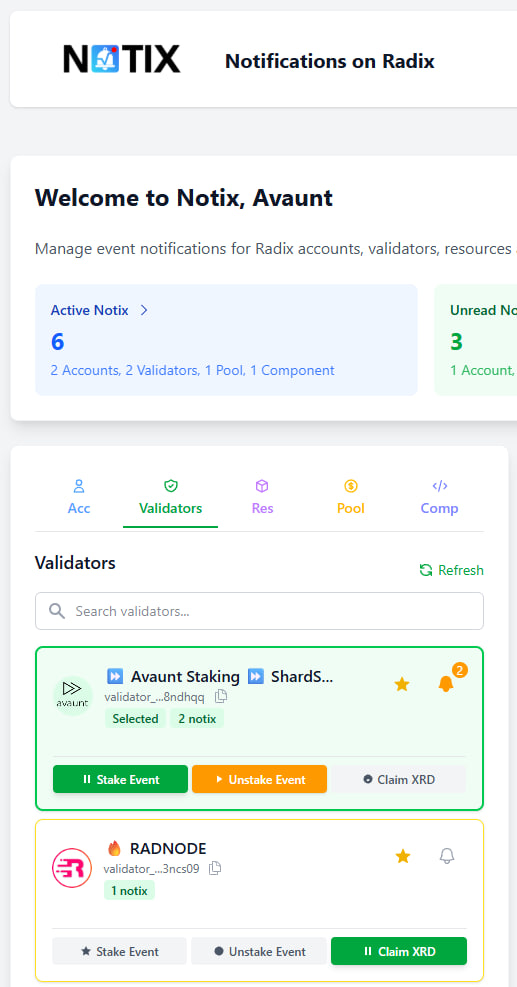Image resolution: width=517 pixels, height=987 pixels.
Task: Copy RADNODE validator address
Action: point(215,869)
